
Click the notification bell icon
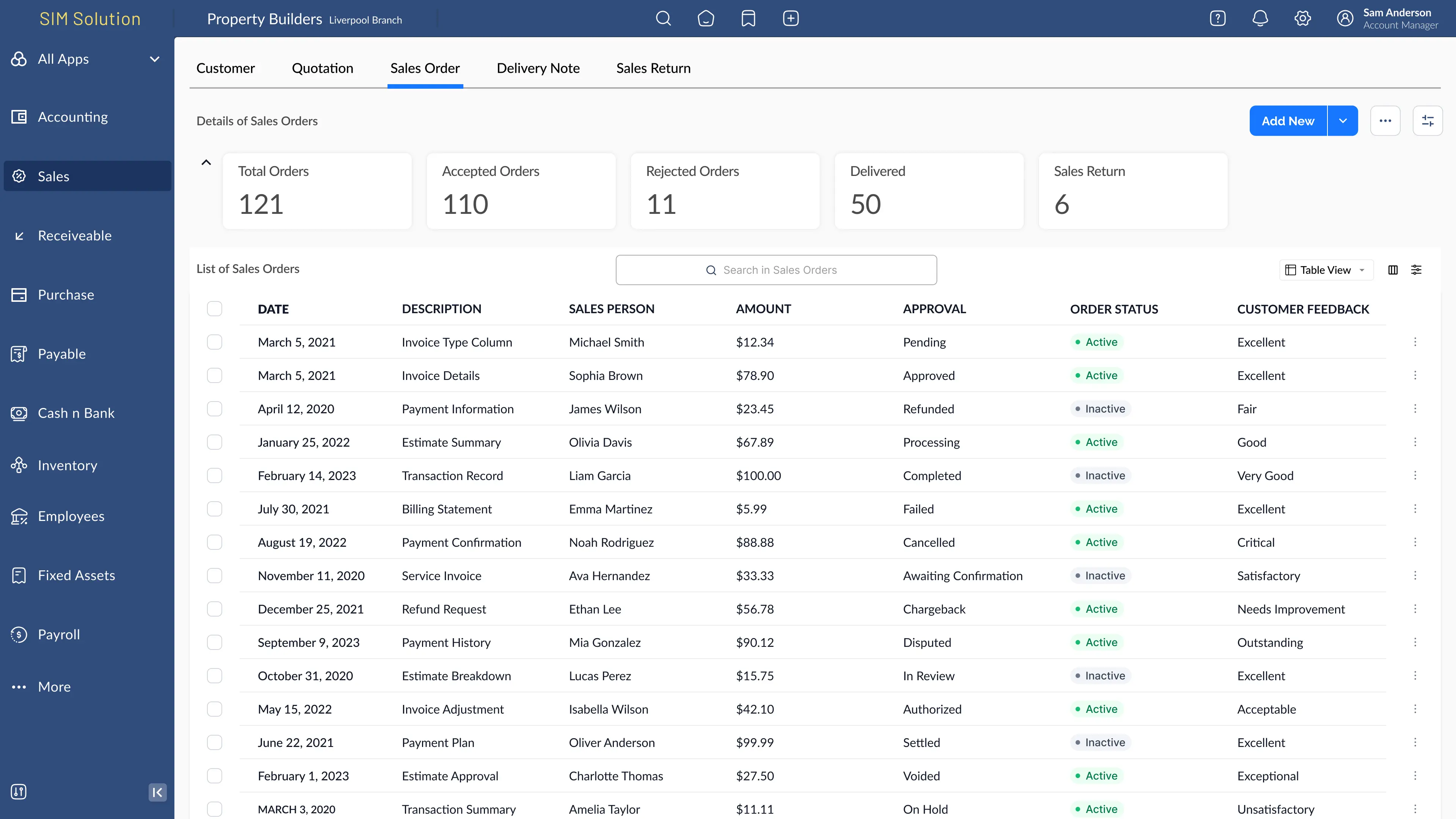point(1260,19)
